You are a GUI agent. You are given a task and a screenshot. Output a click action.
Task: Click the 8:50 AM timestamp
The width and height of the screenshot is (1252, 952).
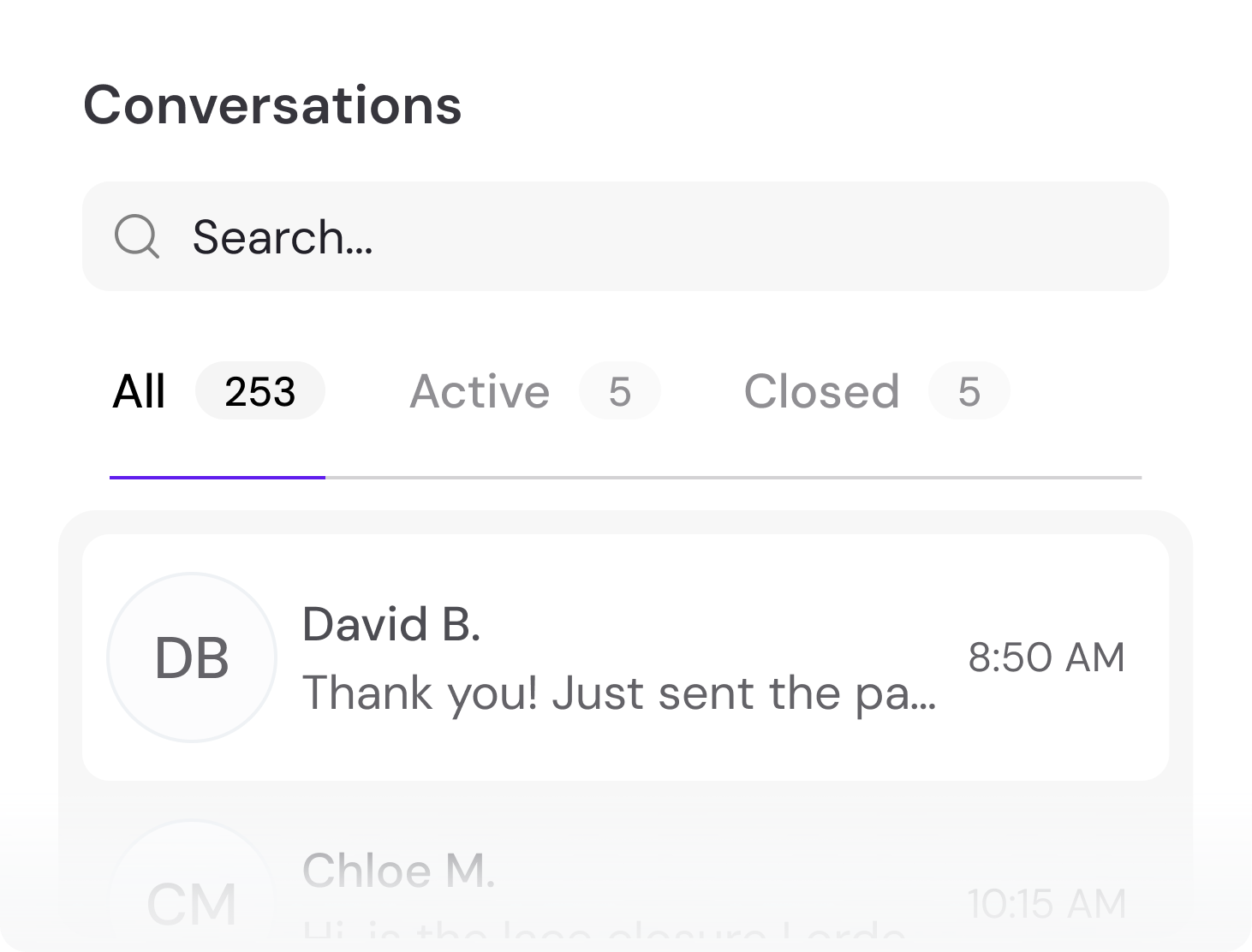(x=1046, y=657)
